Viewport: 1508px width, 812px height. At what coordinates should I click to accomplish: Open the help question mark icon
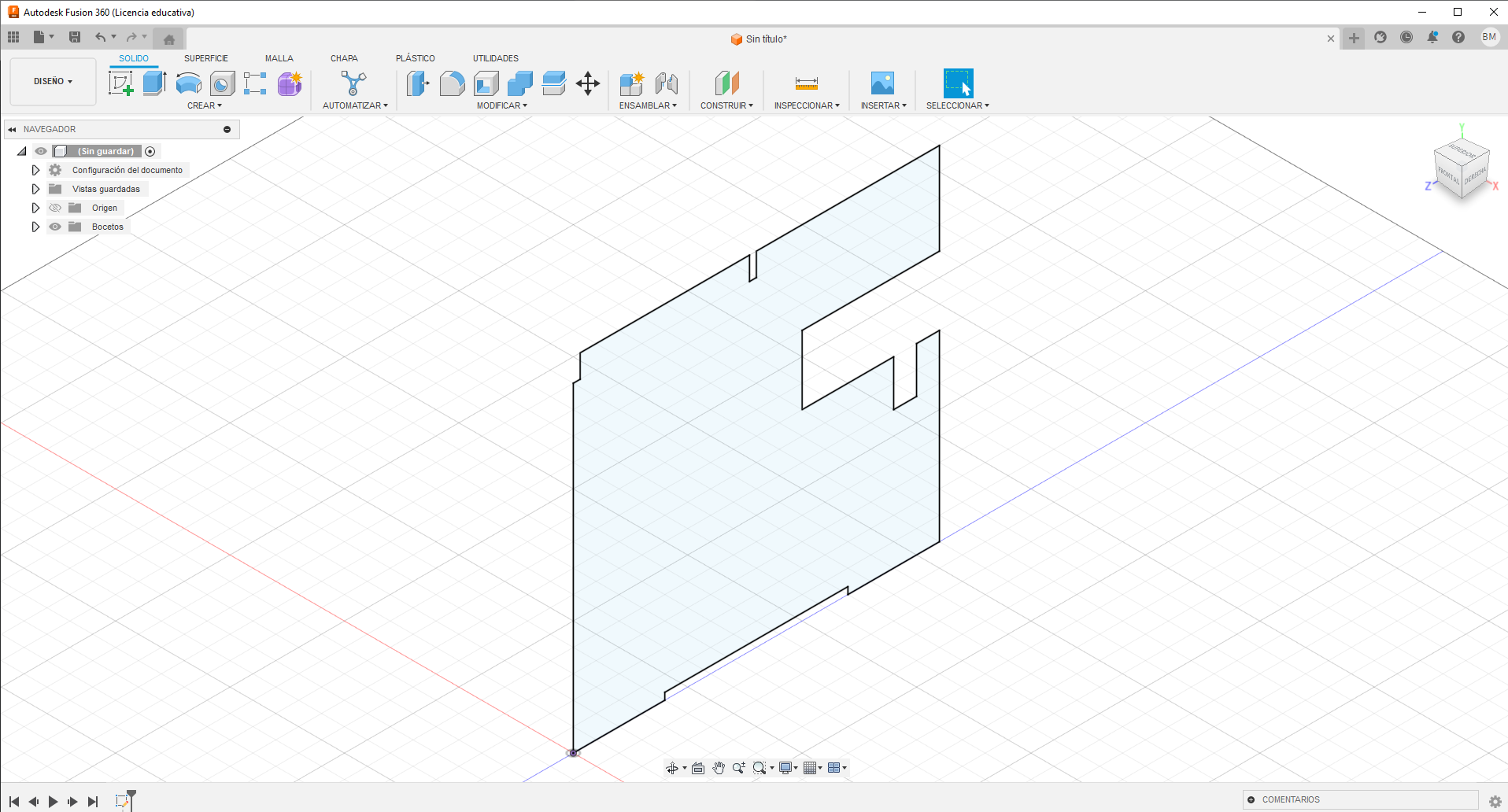coord(1458,37)
